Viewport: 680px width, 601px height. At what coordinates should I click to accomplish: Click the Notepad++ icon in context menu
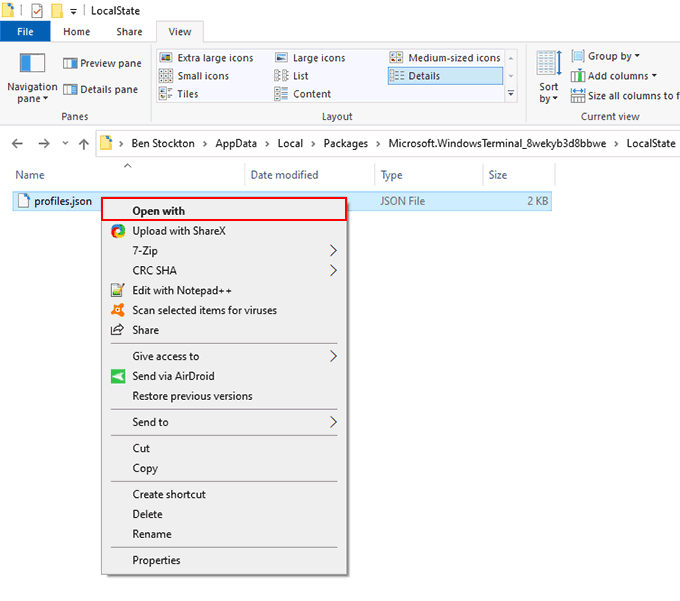point(117,291)
